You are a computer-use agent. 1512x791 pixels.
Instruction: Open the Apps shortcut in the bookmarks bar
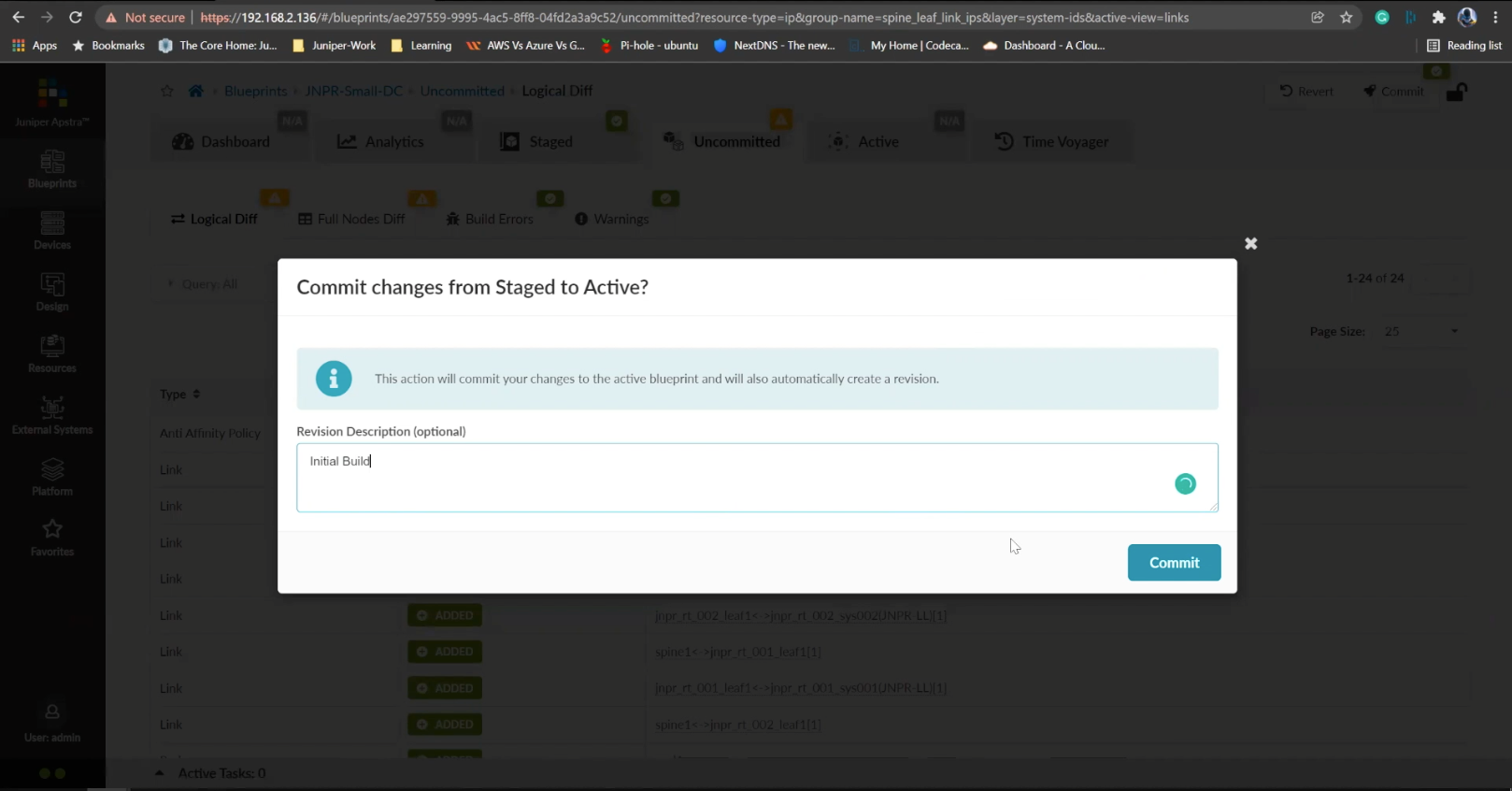coord(35,45)
